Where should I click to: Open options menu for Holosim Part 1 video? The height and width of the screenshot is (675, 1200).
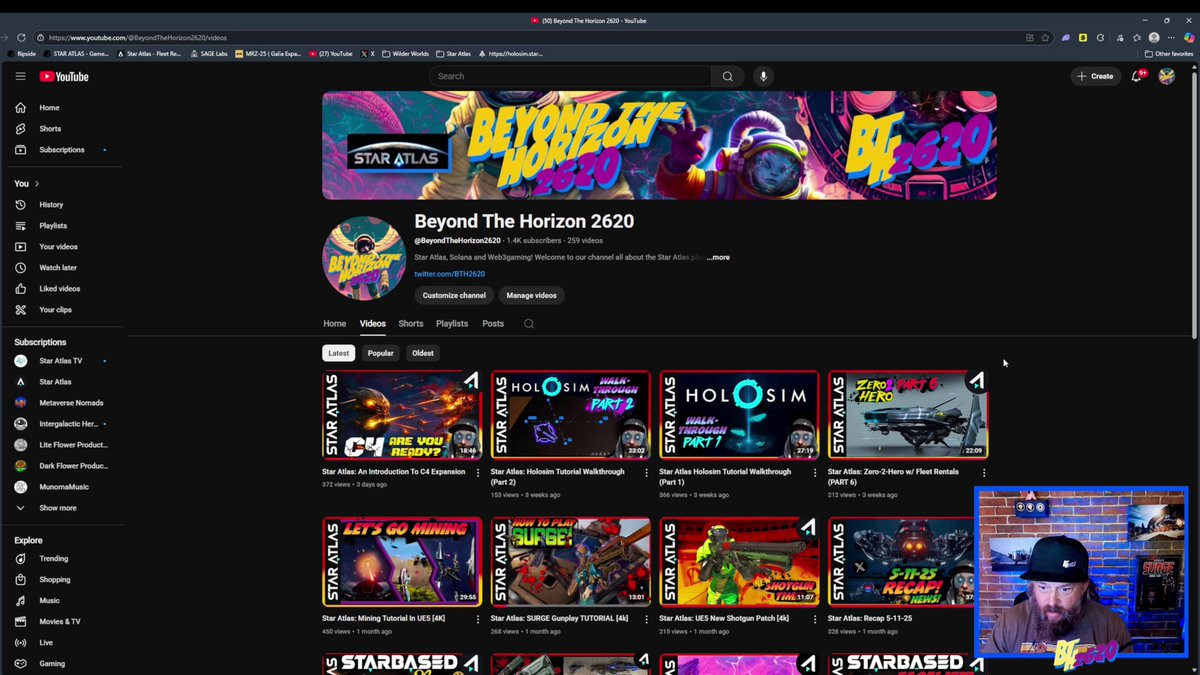pyautogui.click(x=815, y=473)
